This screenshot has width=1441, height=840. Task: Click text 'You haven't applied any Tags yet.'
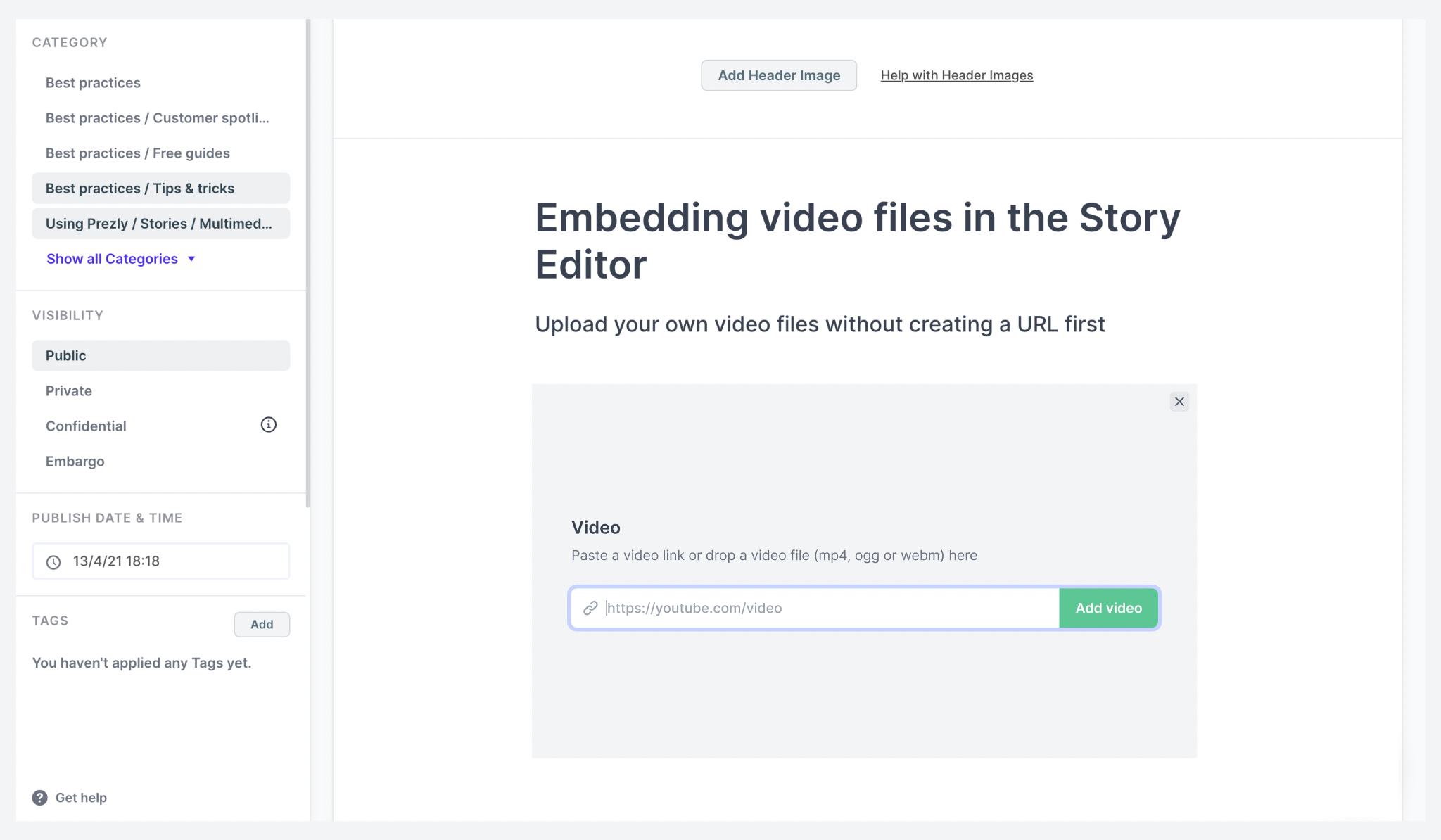pos(141,663)
